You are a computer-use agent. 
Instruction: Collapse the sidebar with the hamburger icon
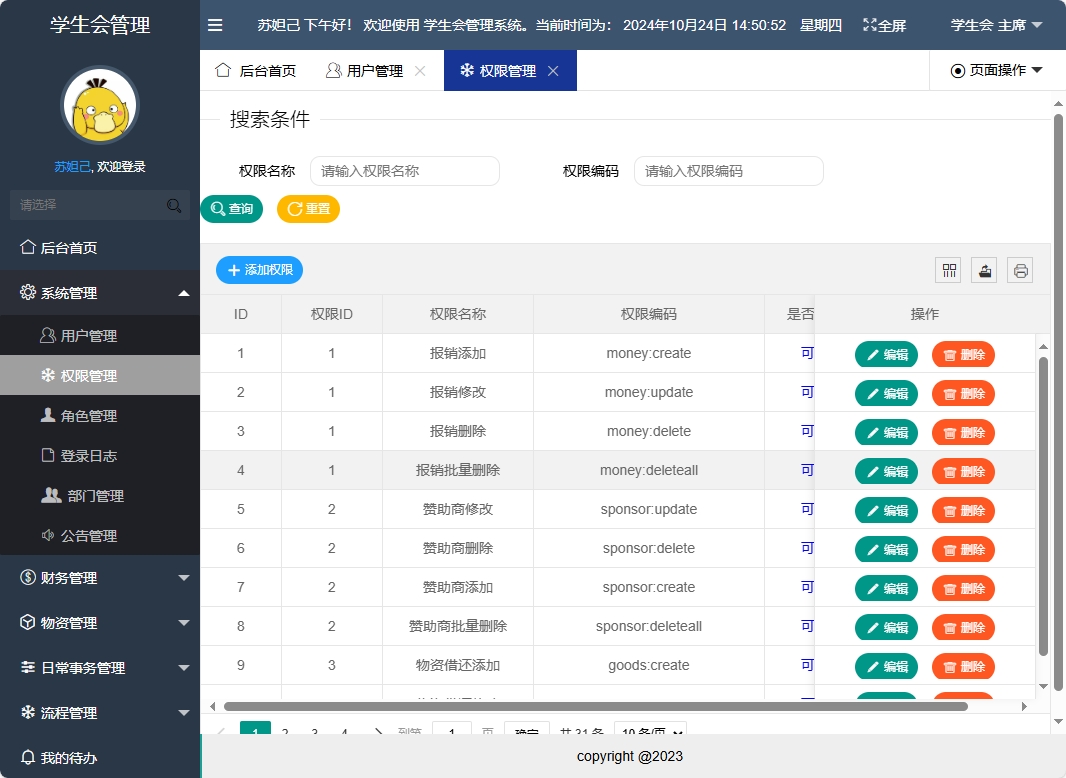(215, 25)
